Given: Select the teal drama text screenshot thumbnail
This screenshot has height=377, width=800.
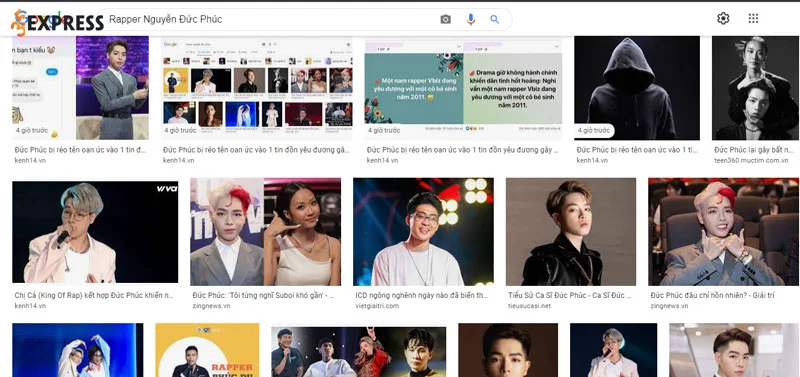Looking at the screenshot, I should pyautogui.click(x=463, y=88).
